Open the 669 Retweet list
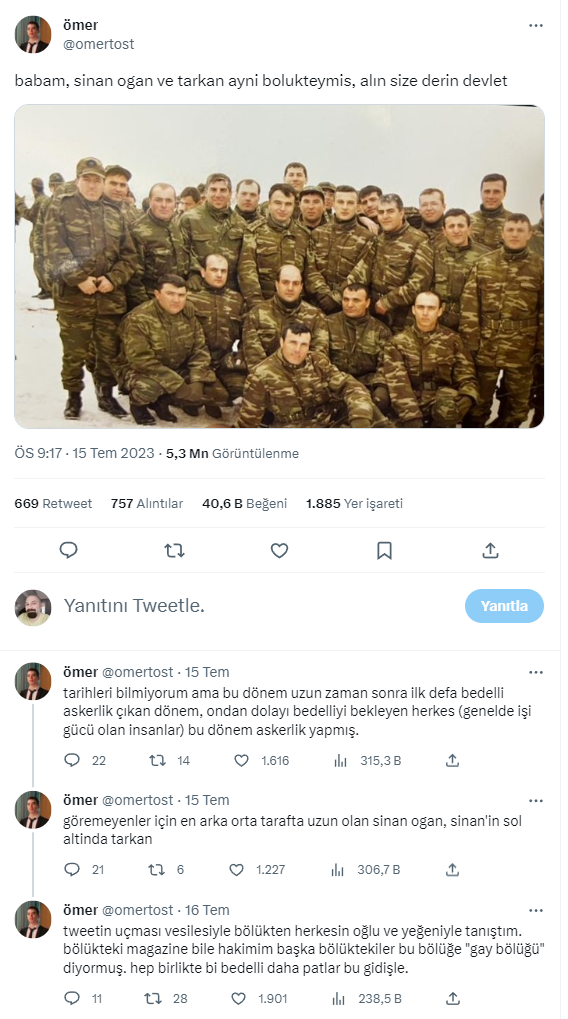 pyautogui.click(x=53, y=504)
